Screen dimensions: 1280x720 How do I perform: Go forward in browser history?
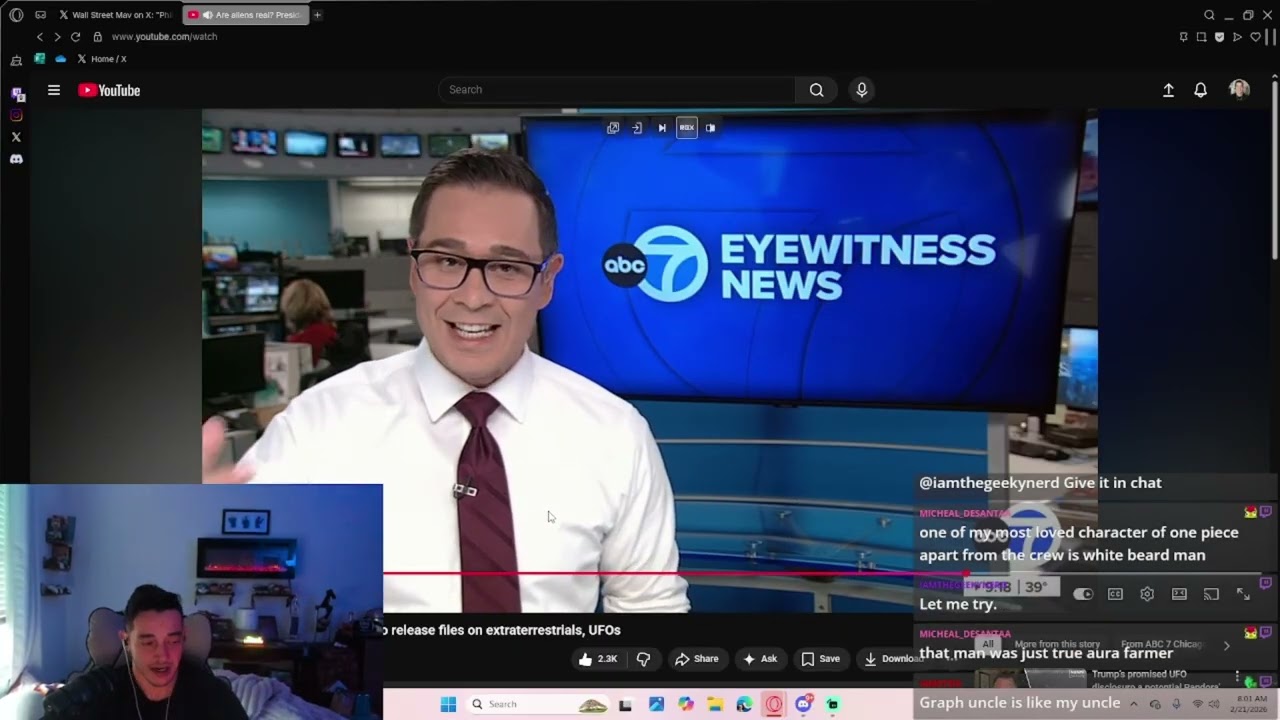(x=57, y=37)
